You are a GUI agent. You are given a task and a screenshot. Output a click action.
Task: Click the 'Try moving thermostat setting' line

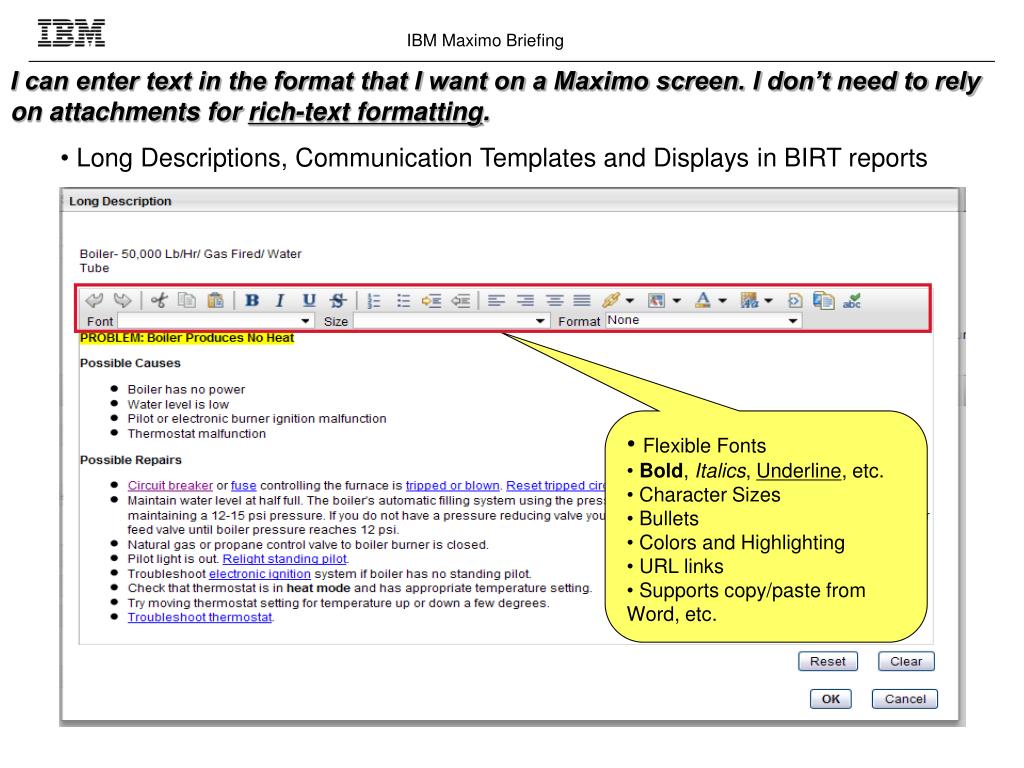pos(338,603)
